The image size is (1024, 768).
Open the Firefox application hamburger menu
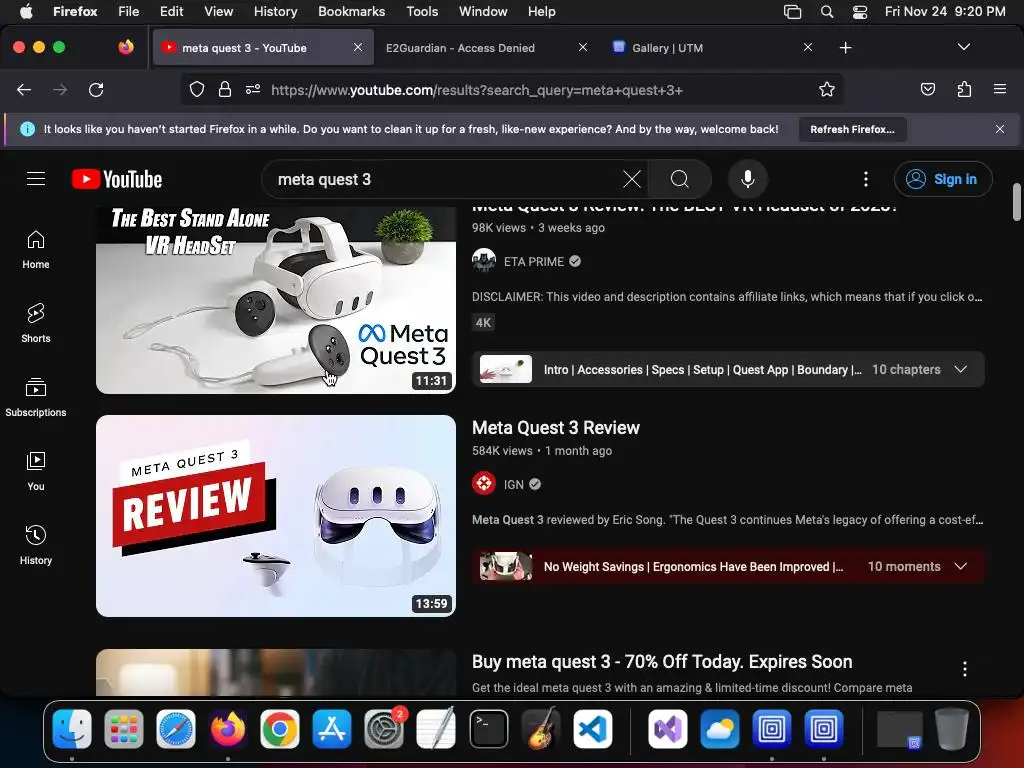tap(1000, 90)
